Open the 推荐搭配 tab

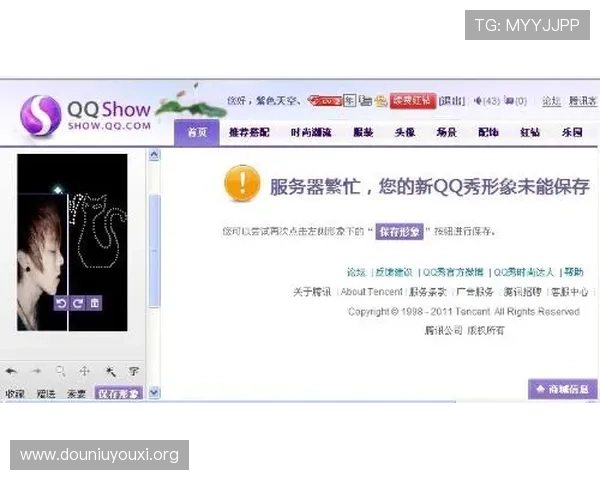point(249,132)
